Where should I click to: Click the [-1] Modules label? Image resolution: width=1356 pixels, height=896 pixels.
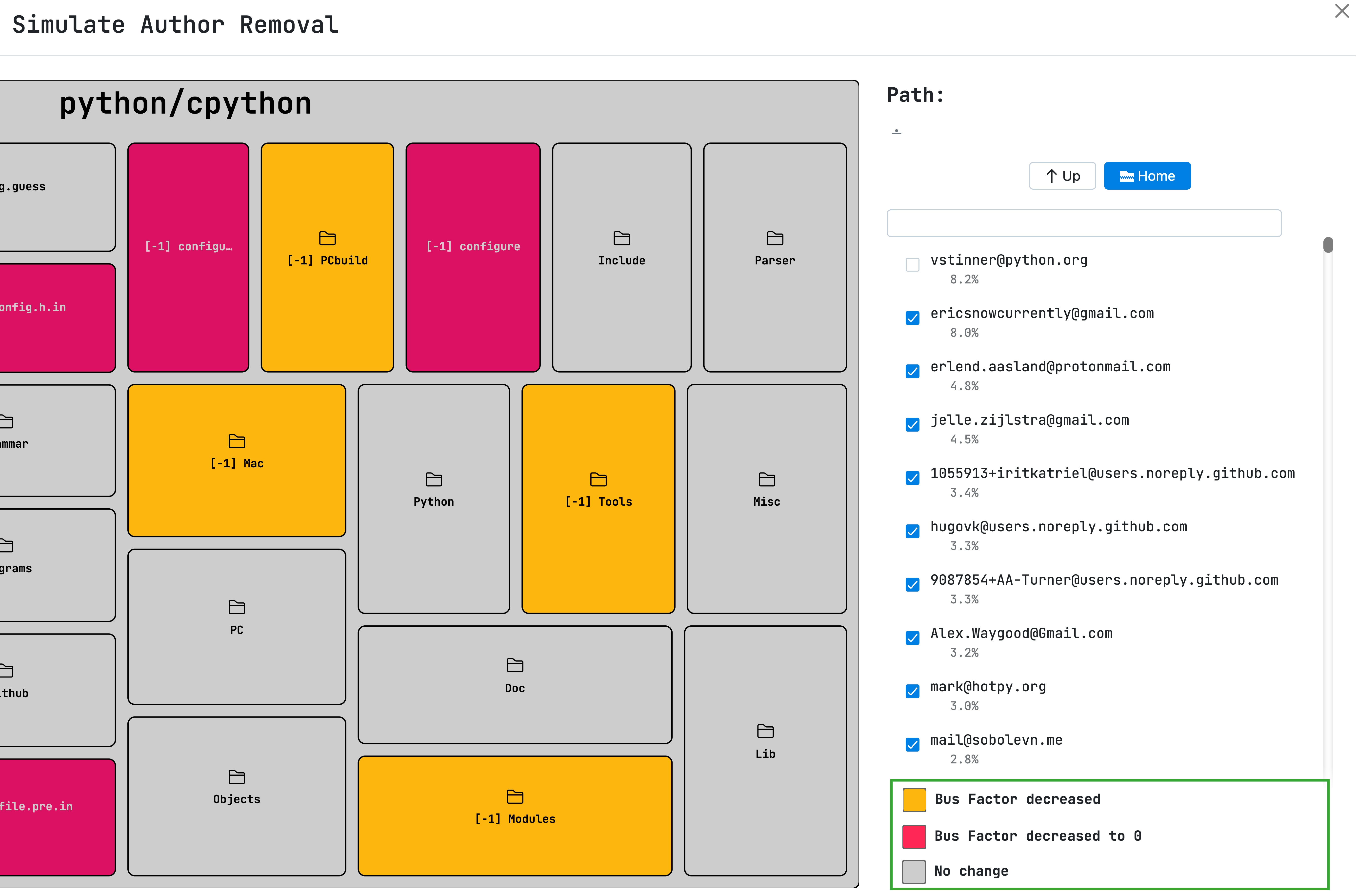(x=515, y=819)
